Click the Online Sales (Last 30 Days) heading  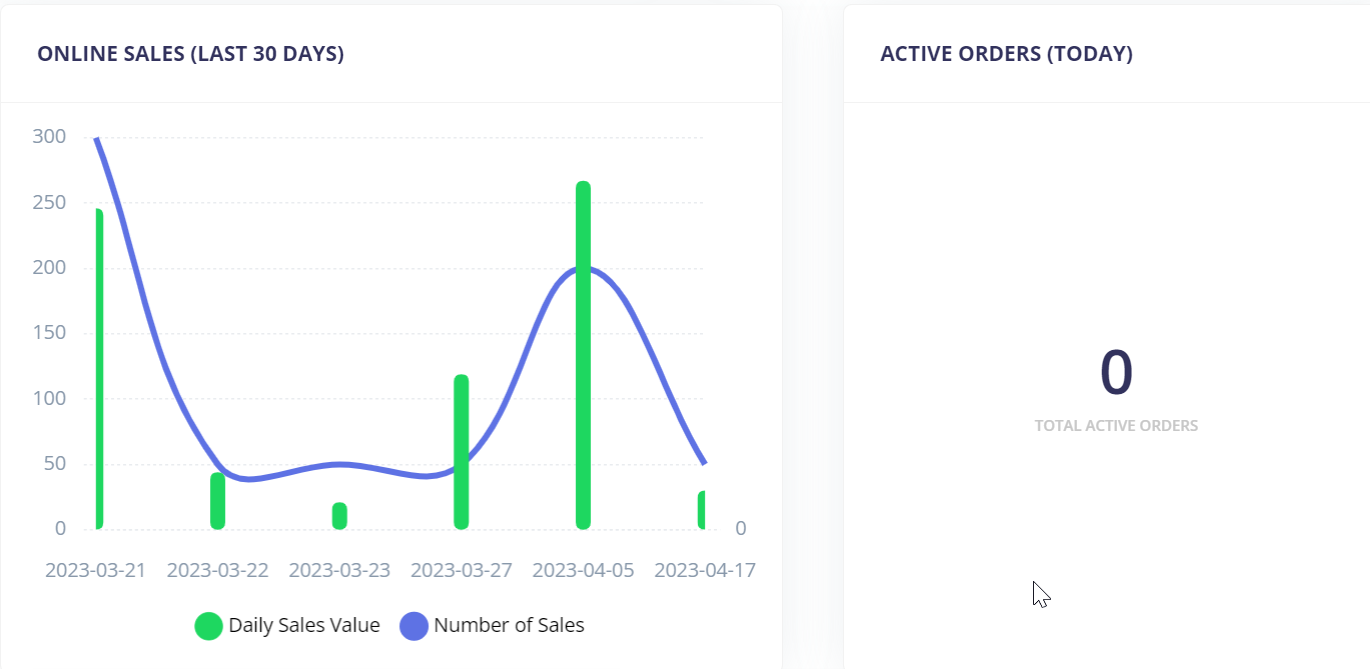(191, 54)
